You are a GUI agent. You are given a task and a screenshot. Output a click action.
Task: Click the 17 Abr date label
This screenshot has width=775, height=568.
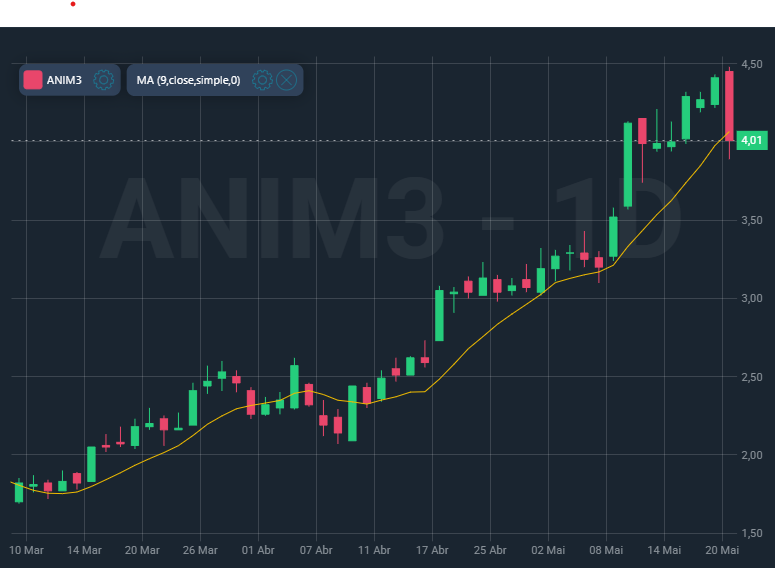click(432, 550)
